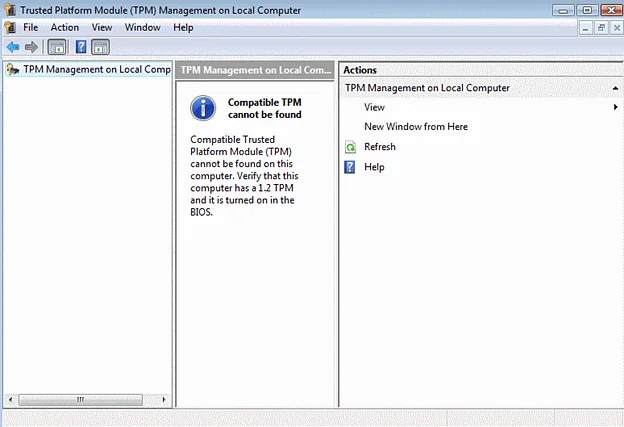Close the inner MDI child window
The height and width of the screenshot is (427, 624).
tap(616, 28)
